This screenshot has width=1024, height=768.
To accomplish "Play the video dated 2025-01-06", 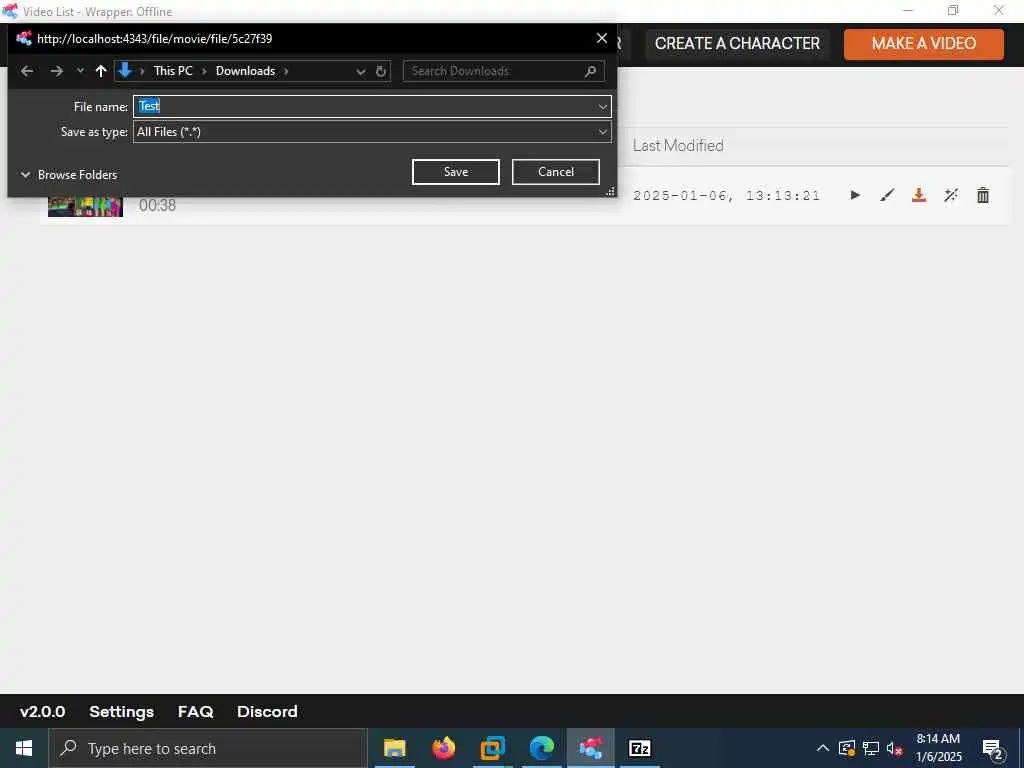I will click(x=855, y=195).
